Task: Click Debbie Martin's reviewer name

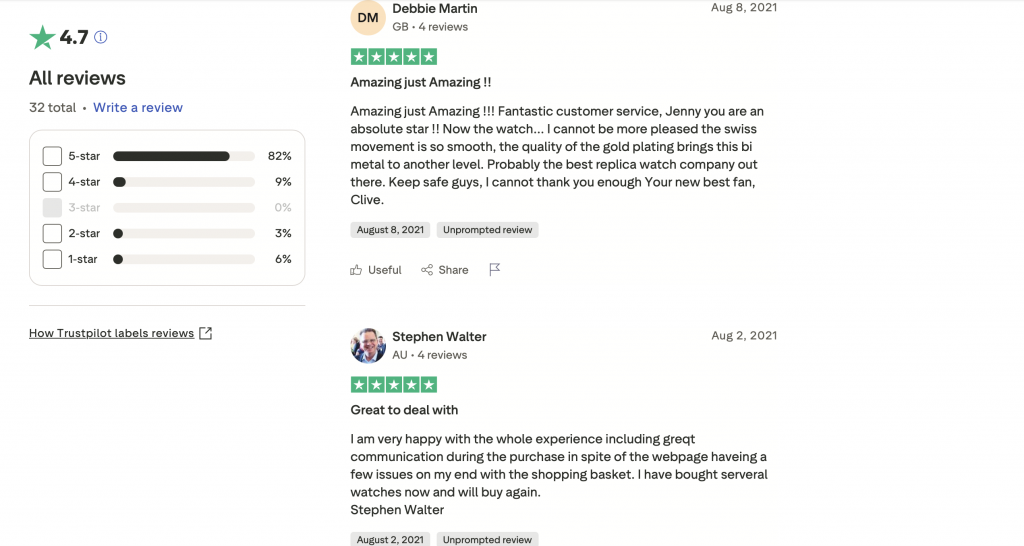Action: click(434, 9)
